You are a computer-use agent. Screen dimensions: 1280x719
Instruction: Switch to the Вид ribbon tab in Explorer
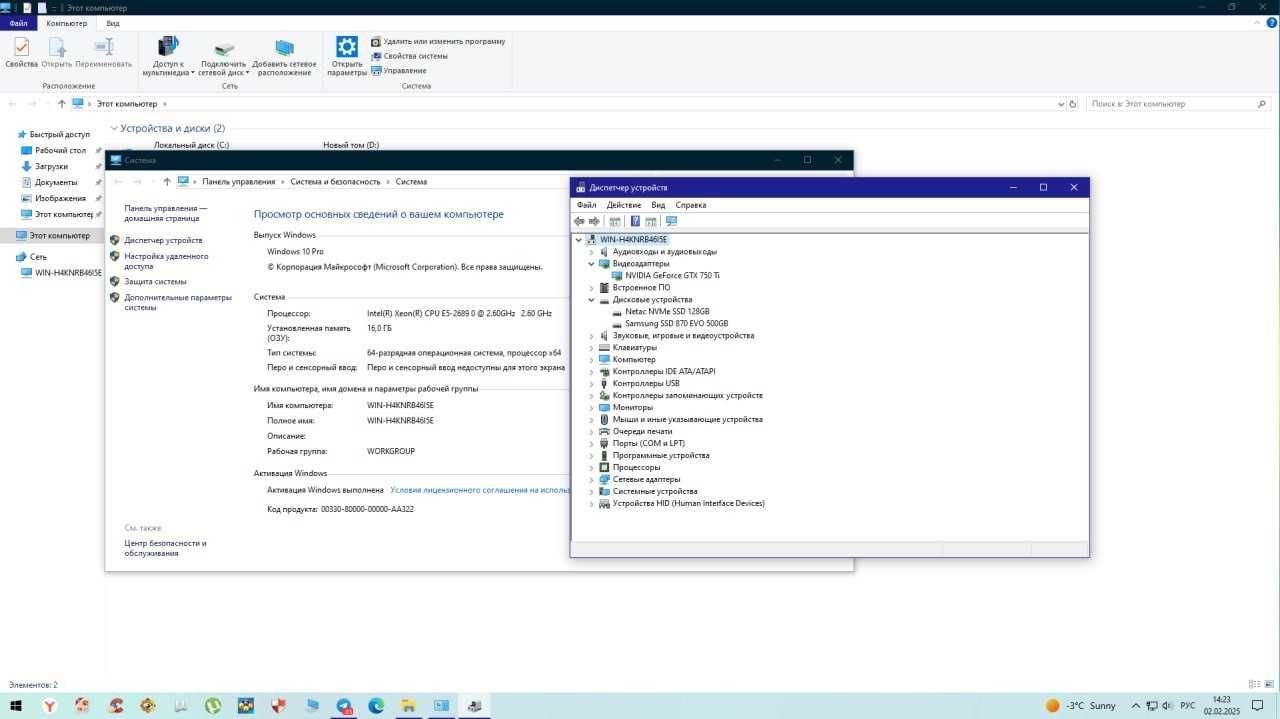(113, 23)
